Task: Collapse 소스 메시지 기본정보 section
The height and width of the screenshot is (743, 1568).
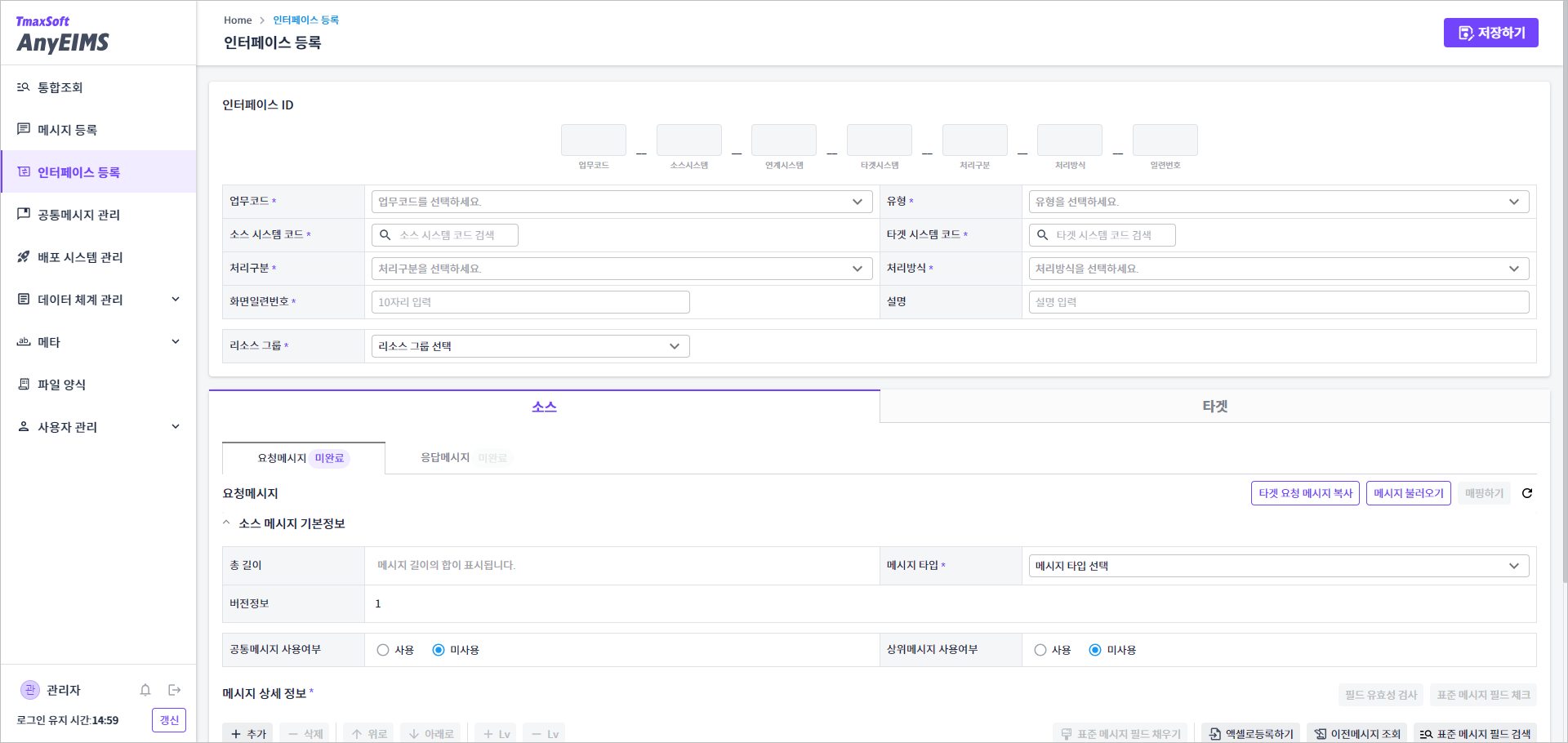Action: 226,523
